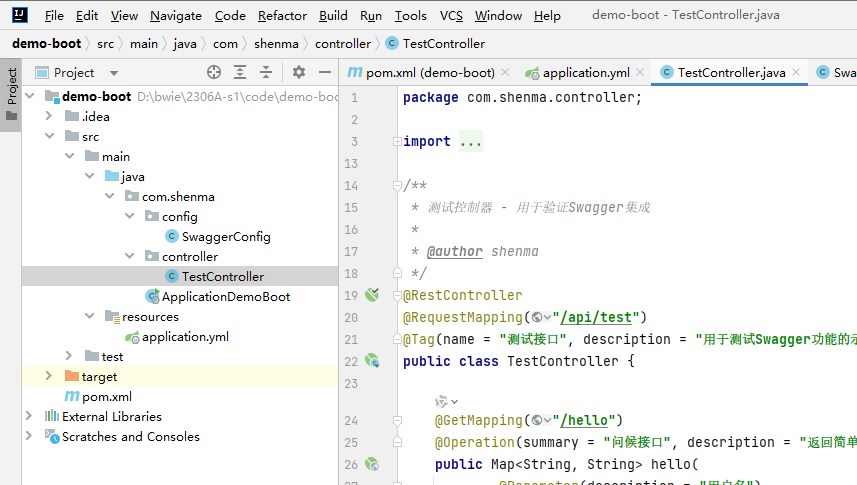Click the shenma breadcrumb in navigation bar

coord(276,43)
